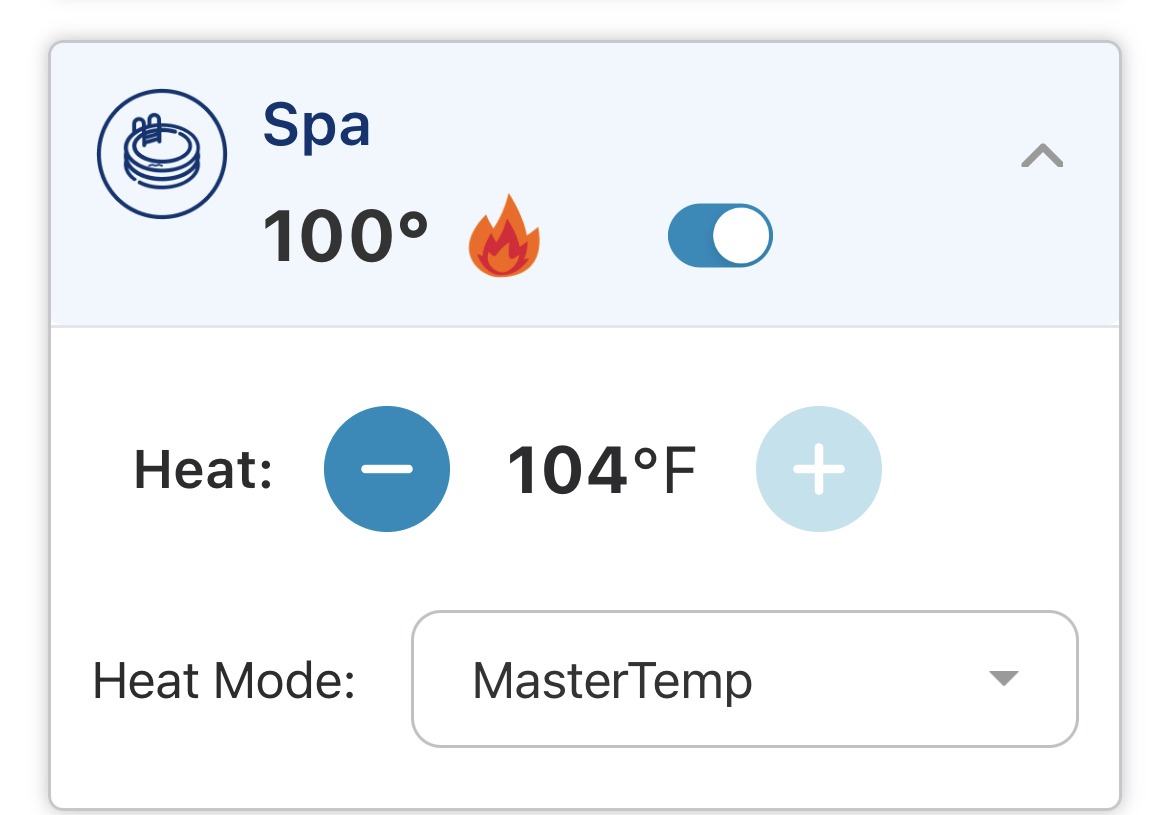1170x815 pixels.
Task: Collapse the Spa panel
Action: [1042, 155]
